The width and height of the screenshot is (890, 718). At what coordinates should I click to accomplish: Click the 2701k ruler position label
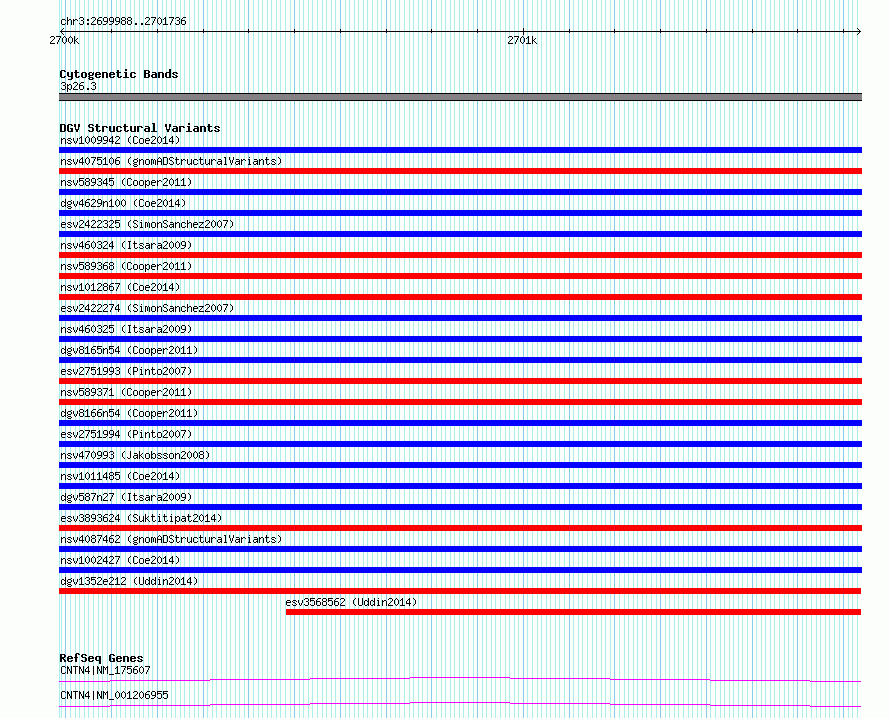tap(522, 40)
